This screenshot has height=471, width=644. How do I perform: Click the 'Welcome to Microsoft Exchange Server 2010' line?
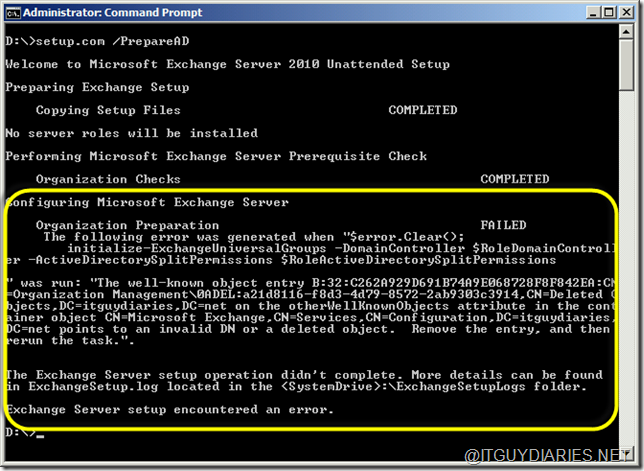point(227,64)
